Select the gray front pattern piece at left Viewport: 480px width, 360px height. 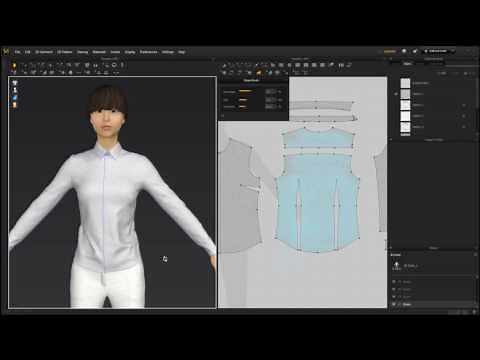238,200
